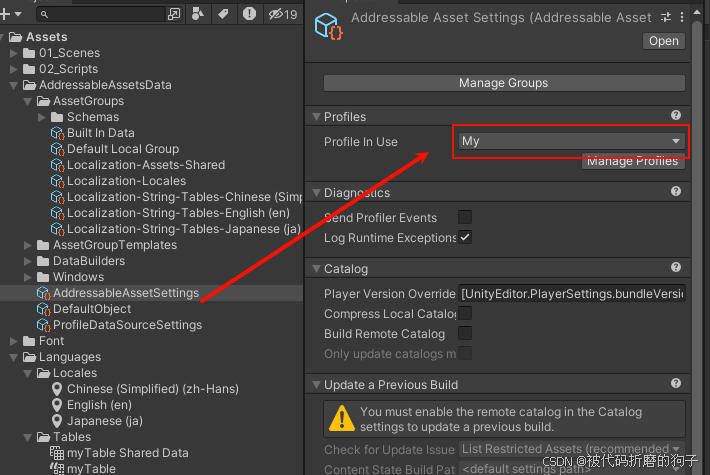This screenshot has width=710, height=475.
Task: Collapse the Profiles section
Action: 317,117
